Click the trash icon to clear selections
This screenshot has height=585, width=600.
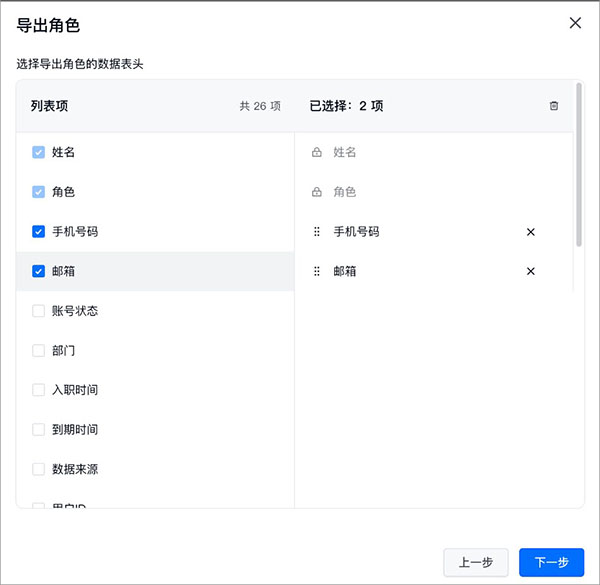click(554, 105)
